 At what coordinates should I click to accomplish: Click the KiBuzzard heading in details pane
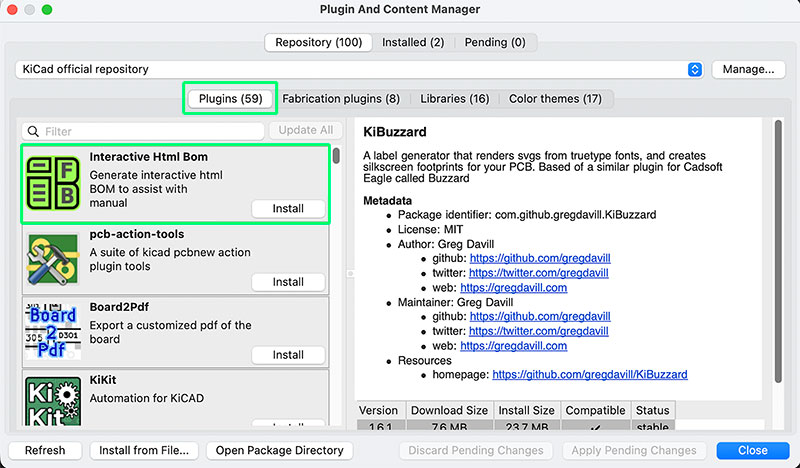[394, 132]
